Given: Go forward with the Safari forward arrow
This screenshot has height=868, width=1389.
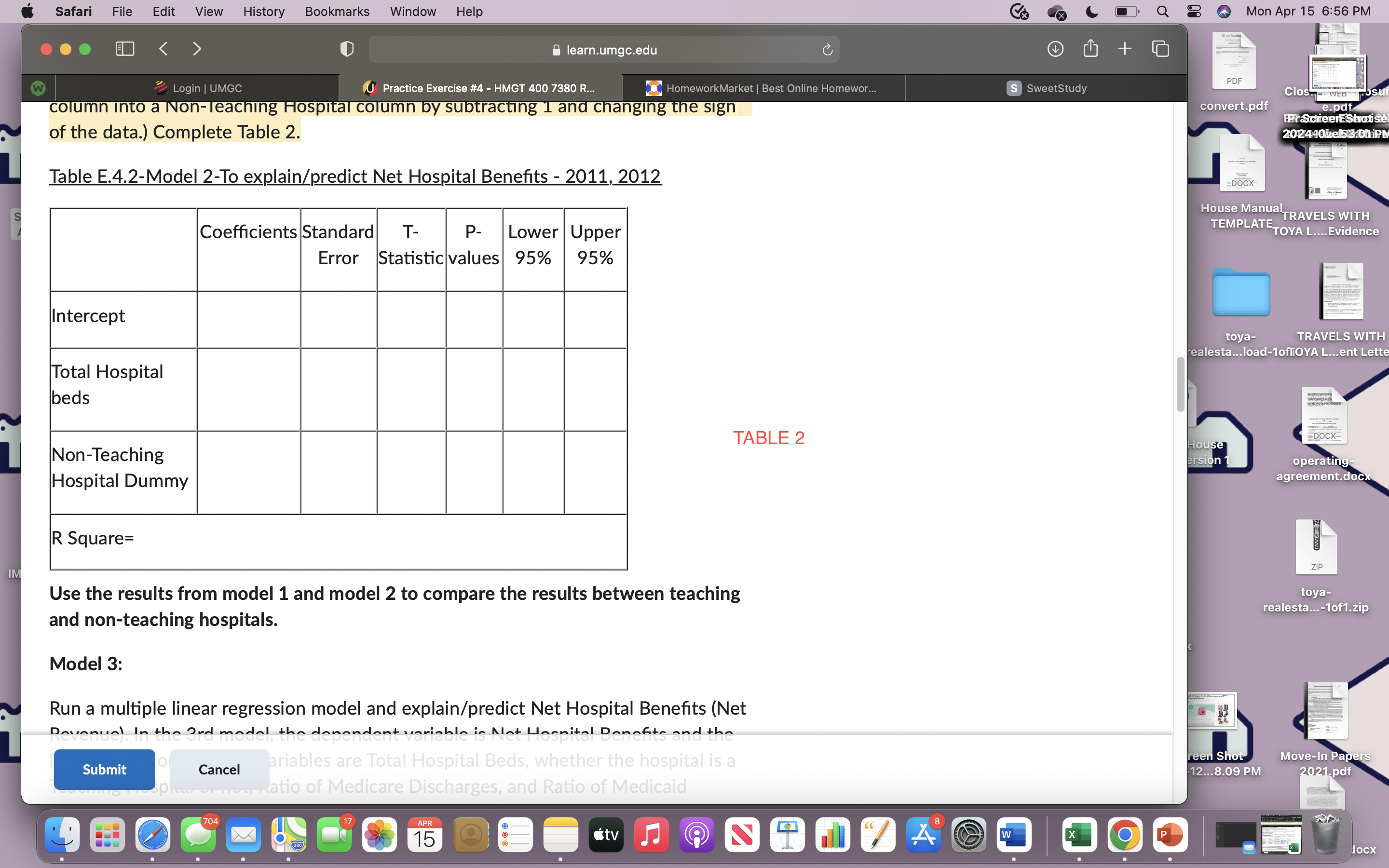Looking at the screenshot, I should click(x=197, y=49).
